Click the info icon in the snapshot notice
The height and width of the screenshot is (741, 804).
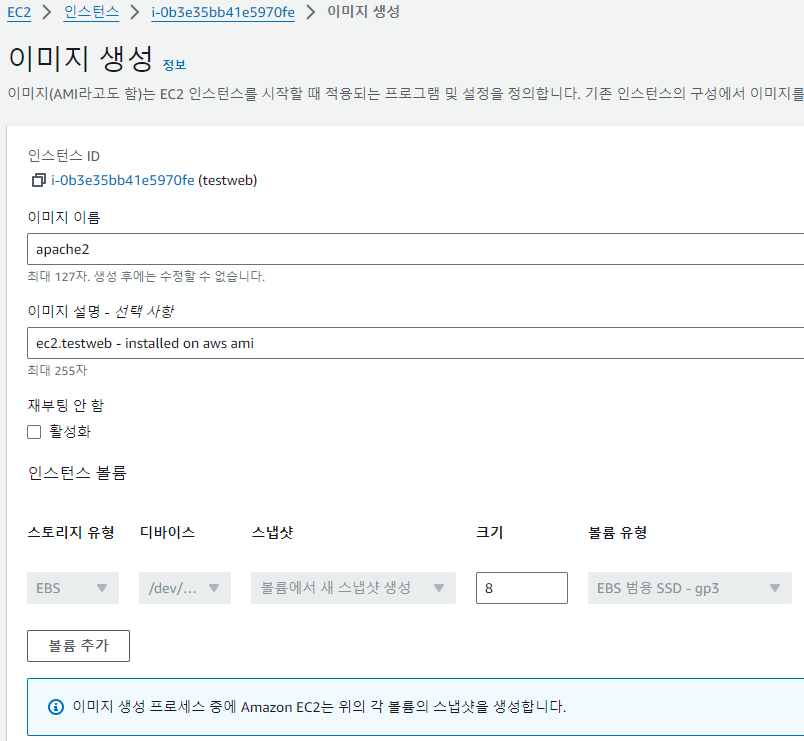[x=55, y=707]
